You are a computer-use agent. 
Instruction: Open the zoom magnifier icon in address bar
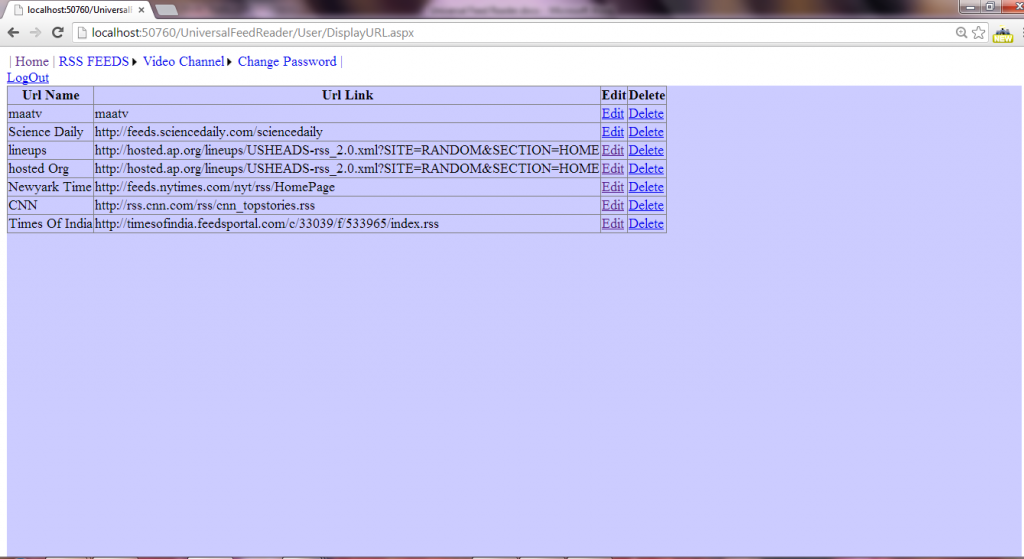[961, 33]
